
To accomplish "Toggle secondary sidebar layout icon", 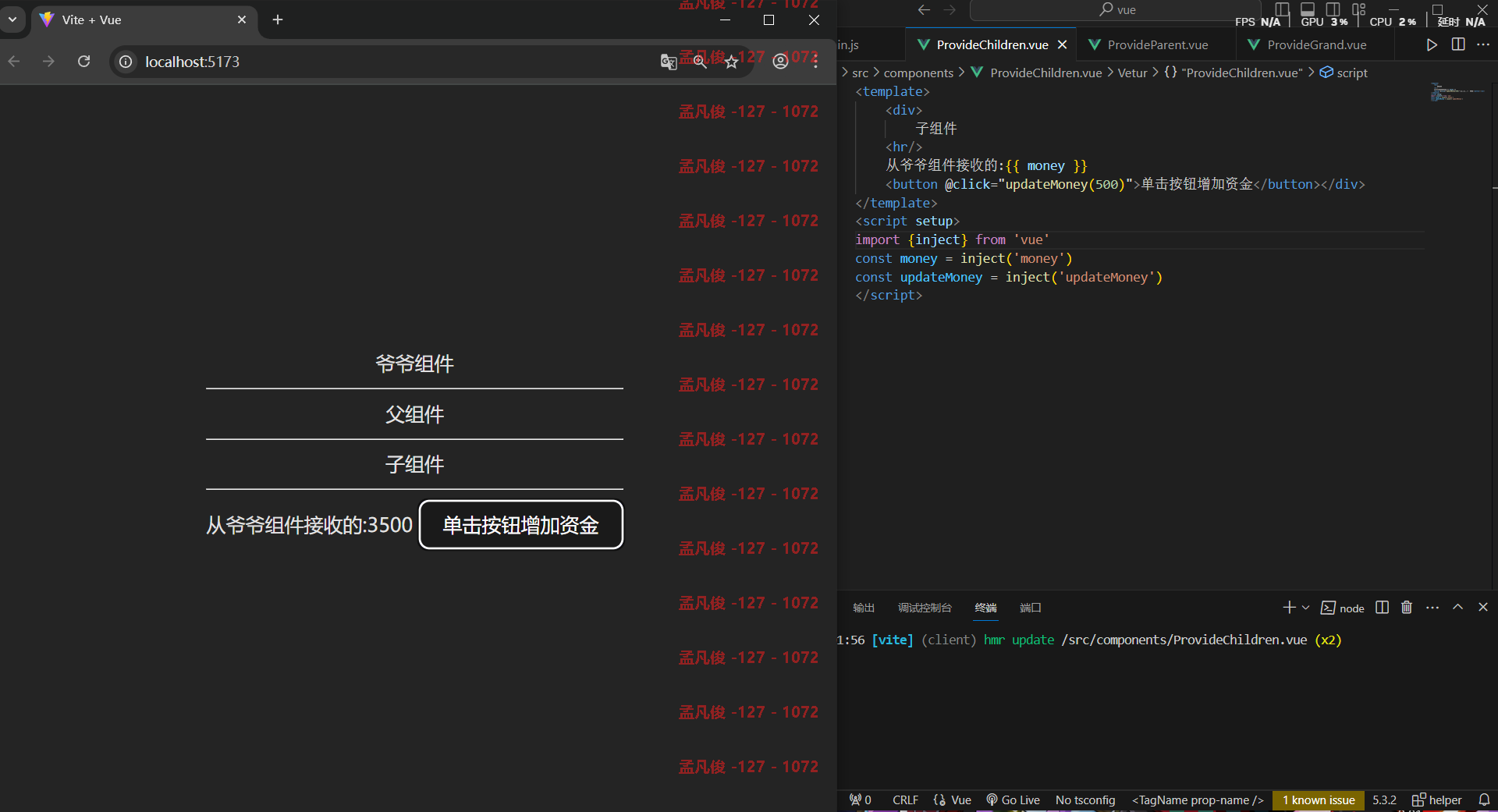I will (x=1333, y=9).
